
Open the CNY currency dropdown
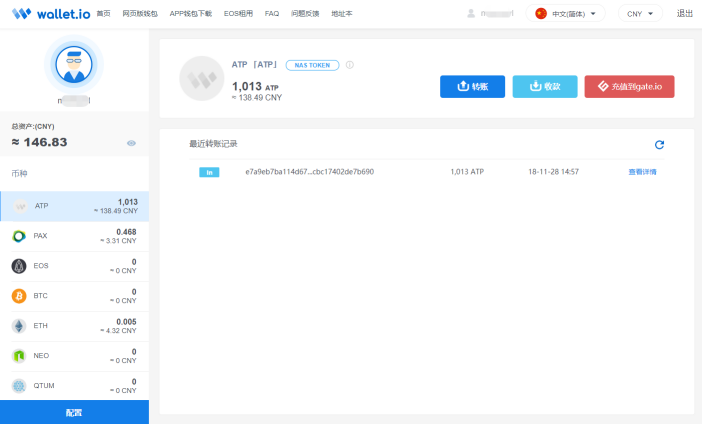640,14
